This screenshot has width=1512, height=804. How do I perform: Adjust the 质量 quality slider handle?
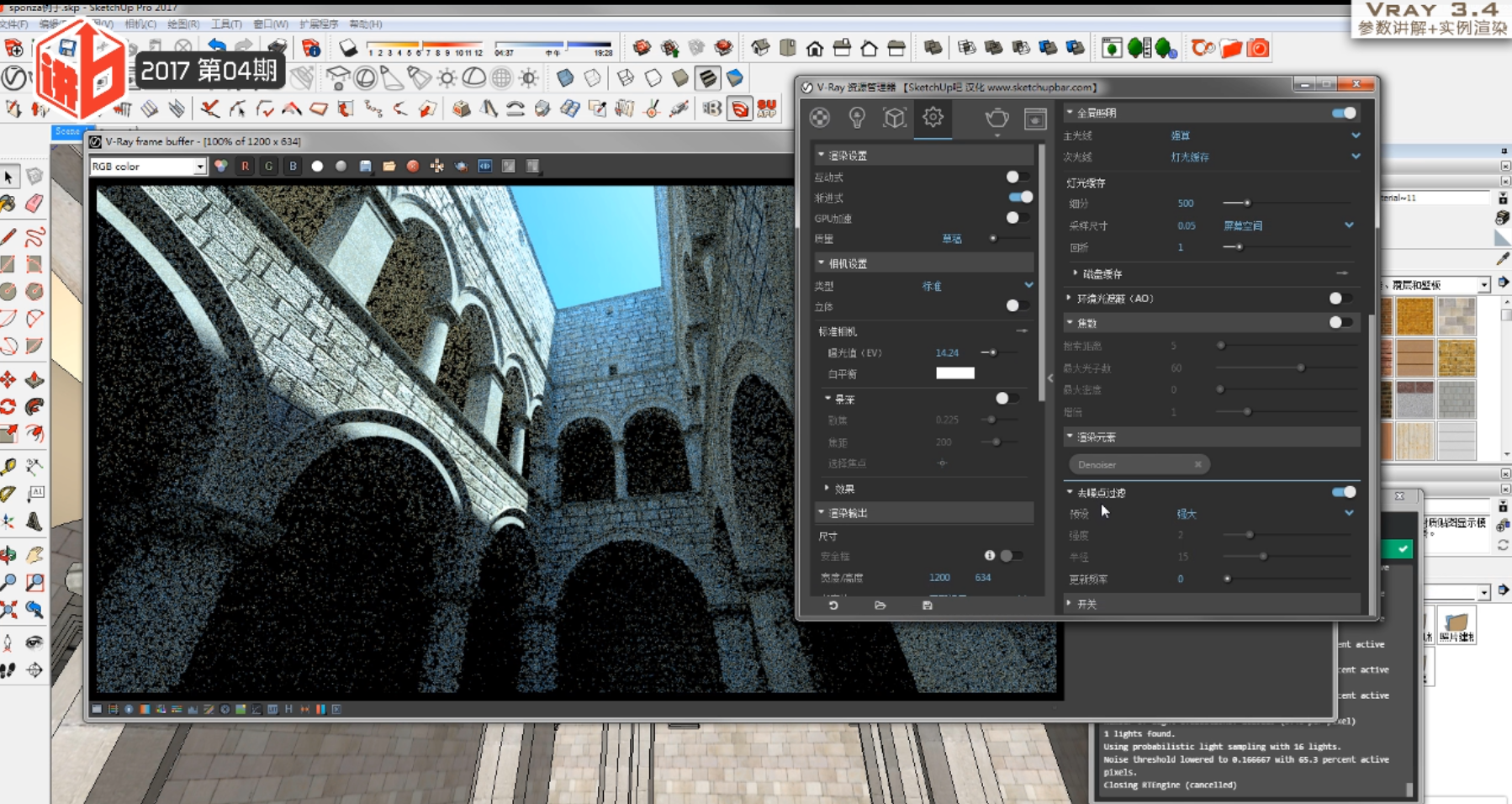point(993,239)
